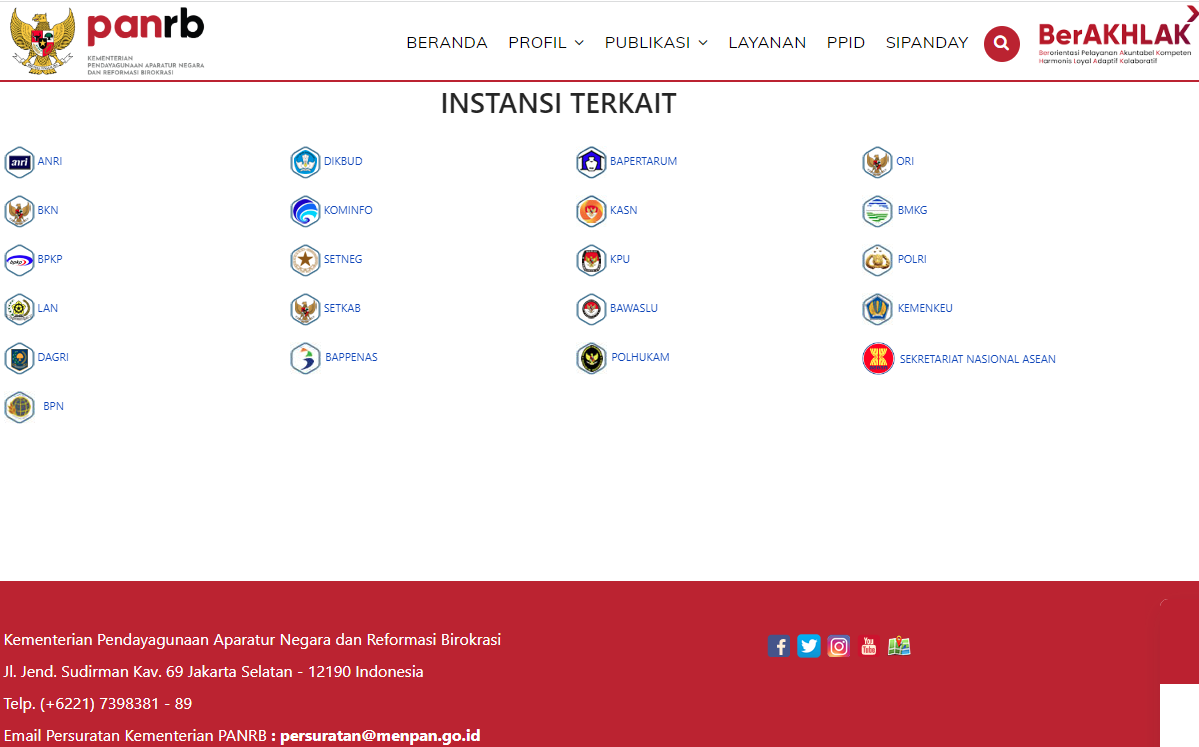
Task: Open the KEMENKEU agency link
Action: click(925, 308)
